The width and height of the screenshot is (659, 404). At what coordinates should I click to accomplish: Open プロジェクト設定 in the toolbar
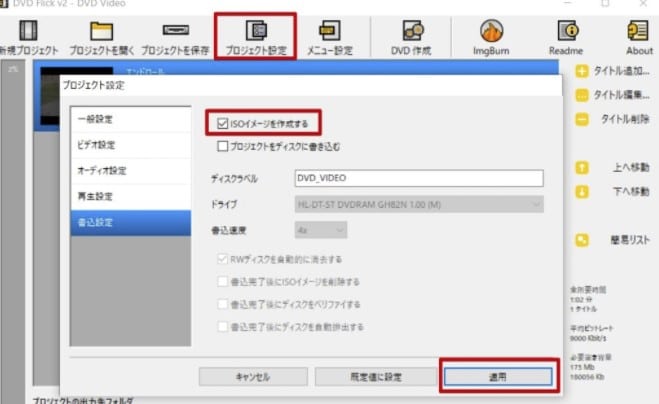(x=256, y=35)
